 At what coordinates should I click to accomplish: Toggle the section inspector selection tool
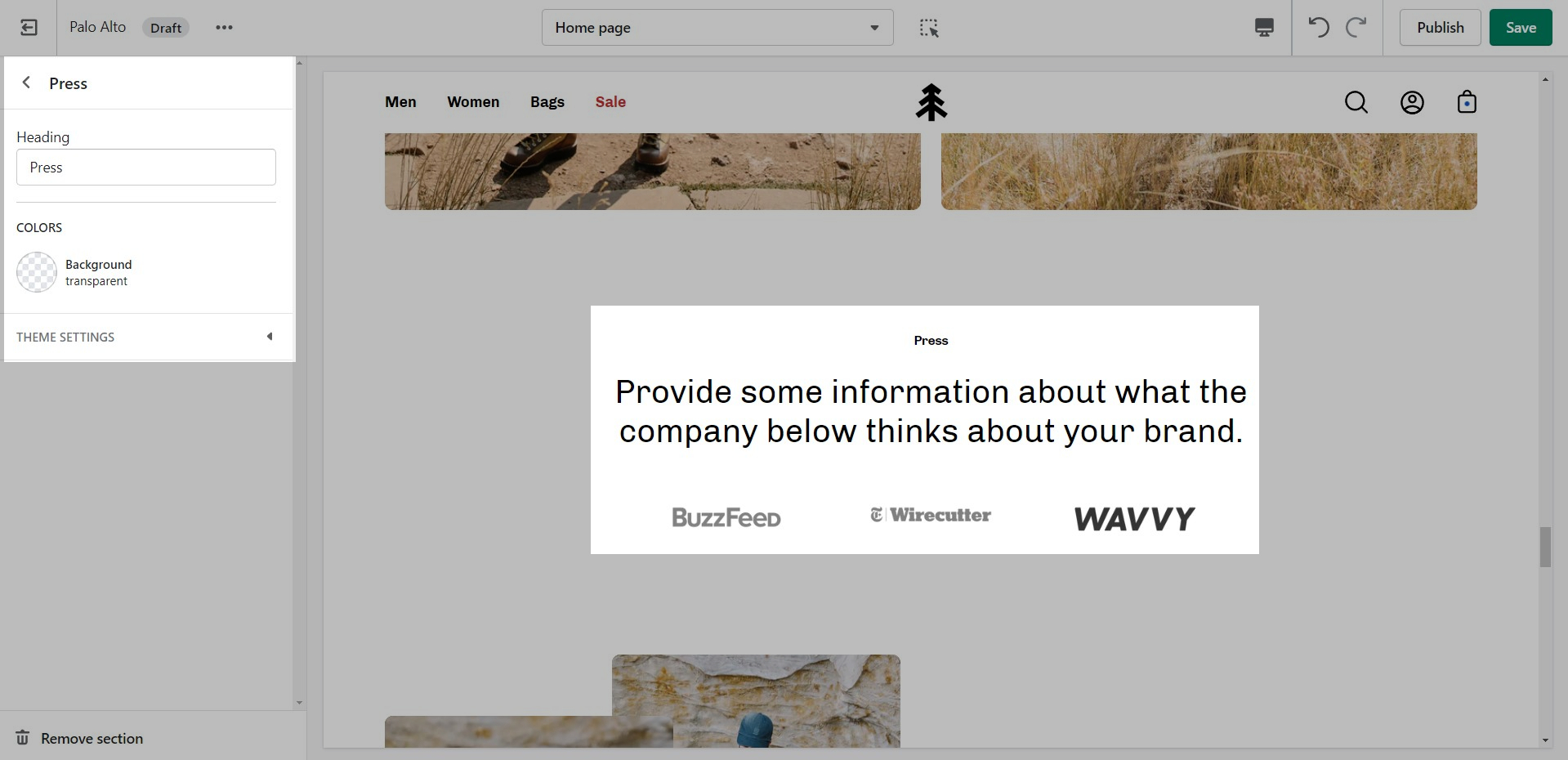(x=929, y=28)
